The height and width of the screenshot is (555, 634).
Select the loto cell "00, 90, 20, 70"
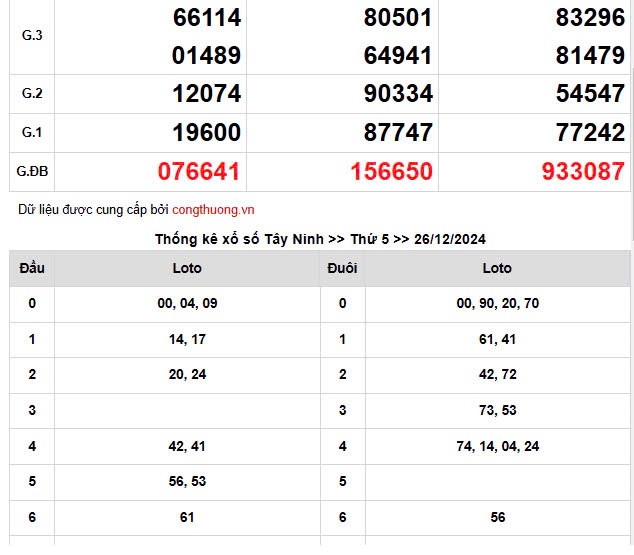[497, 303]
